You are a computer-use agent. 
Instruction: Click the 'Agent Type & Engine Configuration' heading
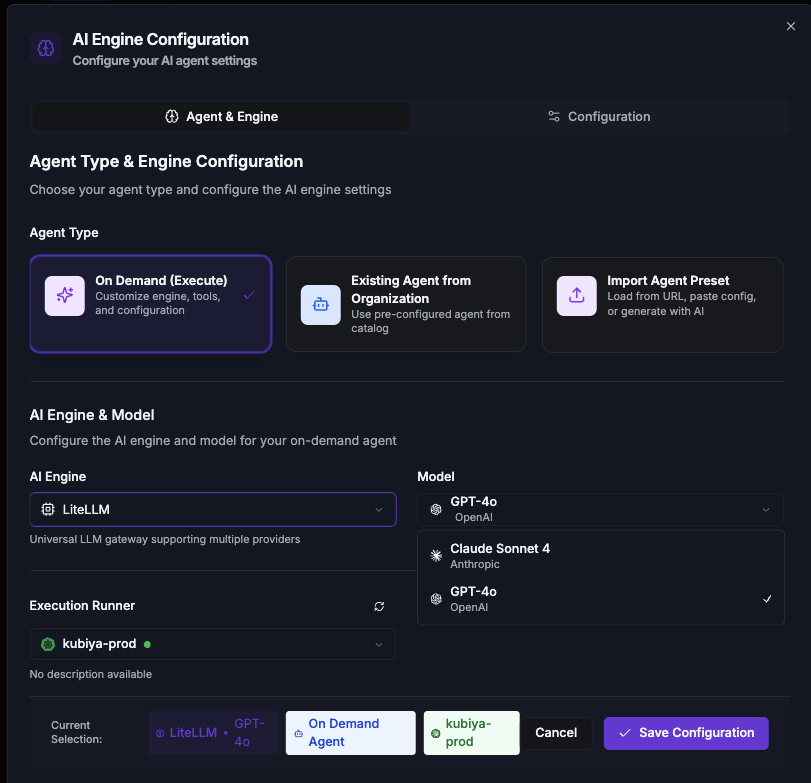[x=166, y=161]
